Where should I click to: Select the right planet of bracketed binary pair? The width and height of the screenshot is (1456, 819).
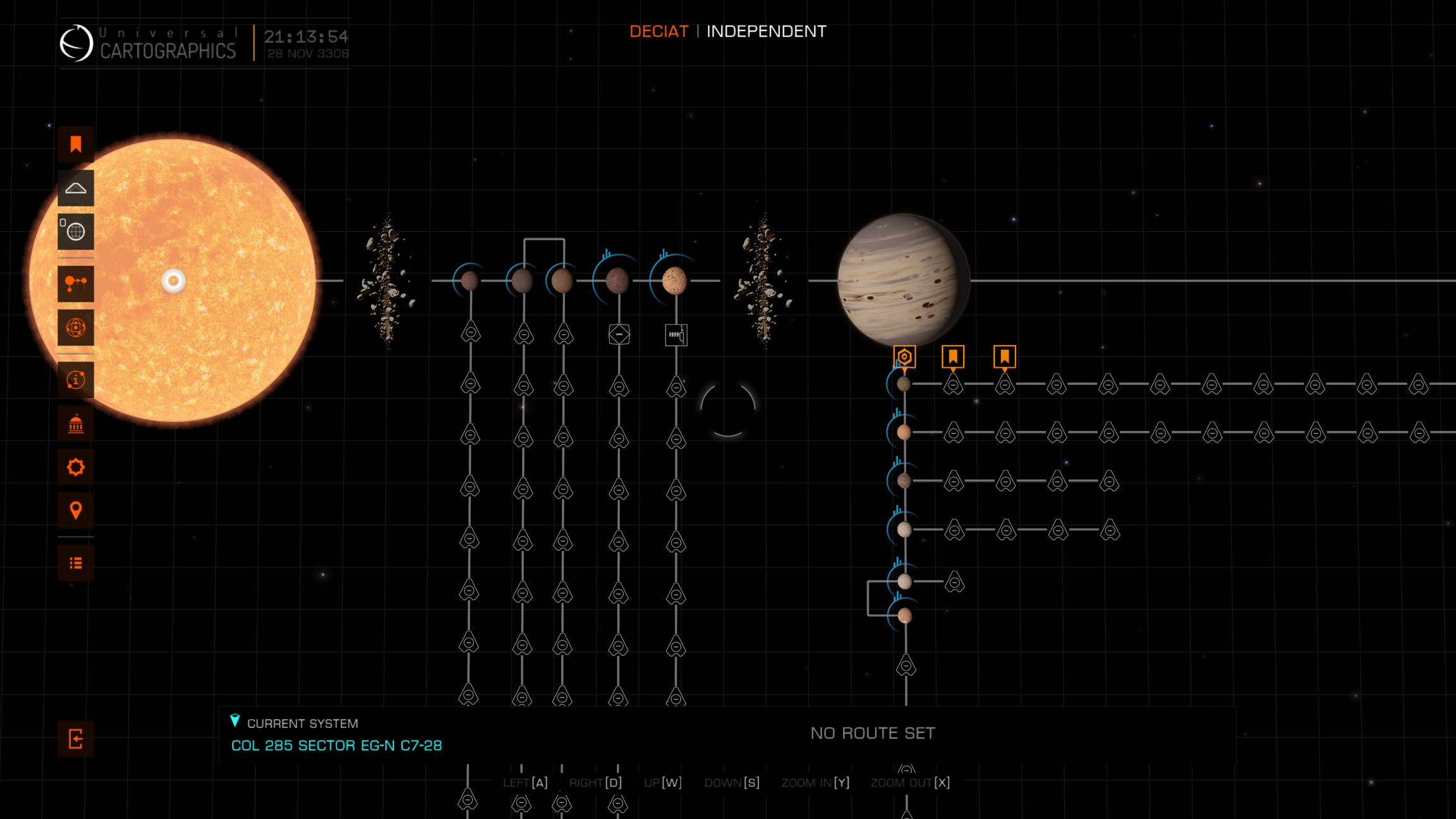coord(562,281)
